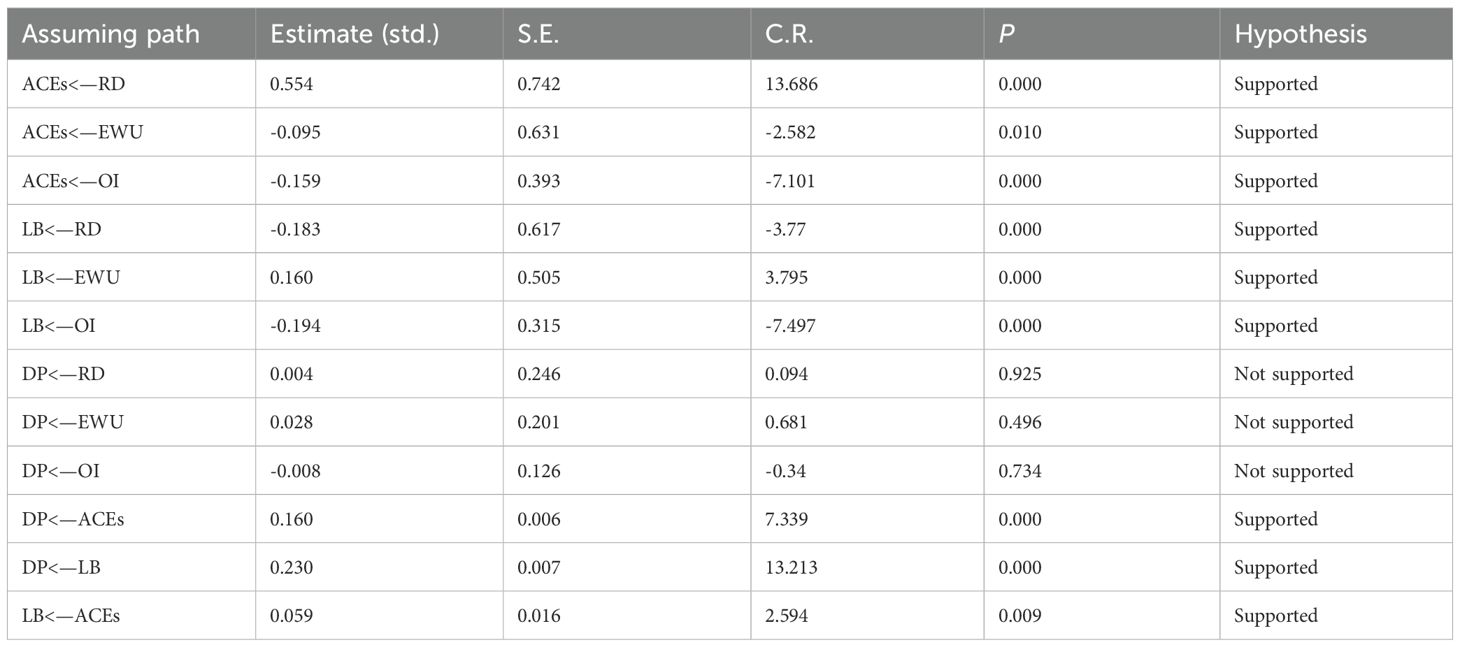Select the 'LB<—OI' path cell
Image resolution: width=1460 pixels, height=647 pixels.
point(57,326)
